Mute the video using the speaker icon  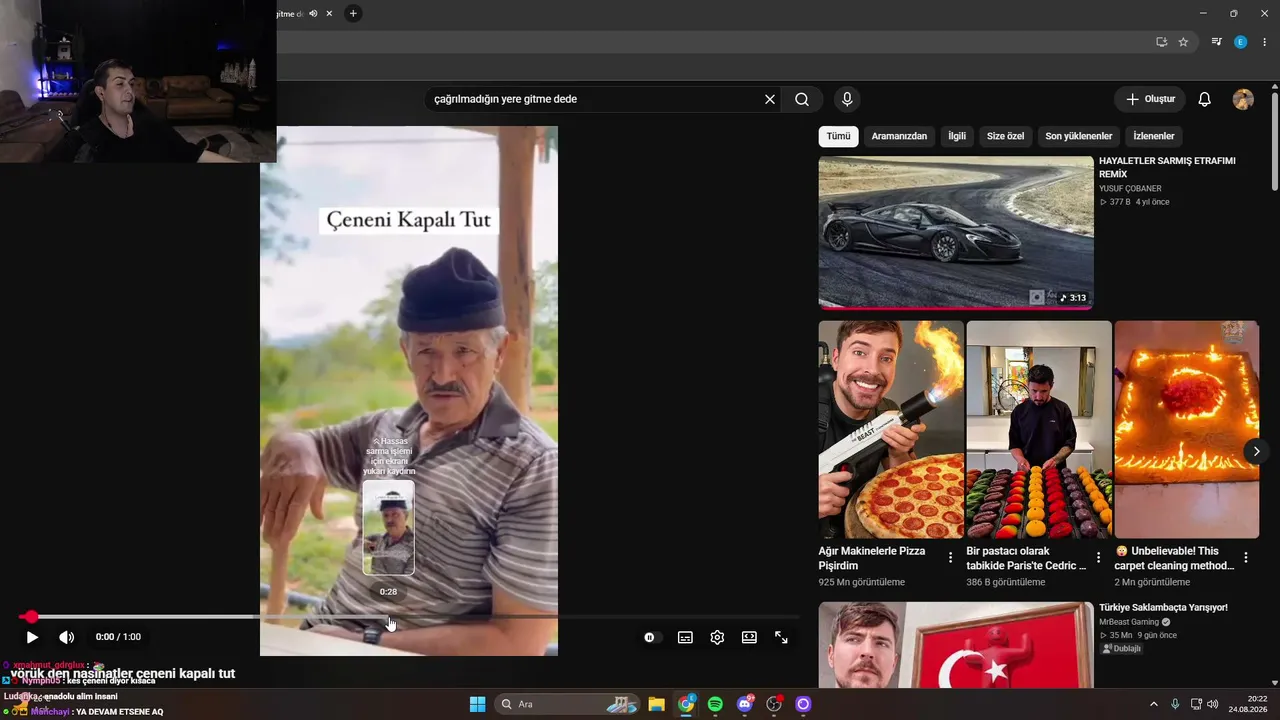coord(66,637)
